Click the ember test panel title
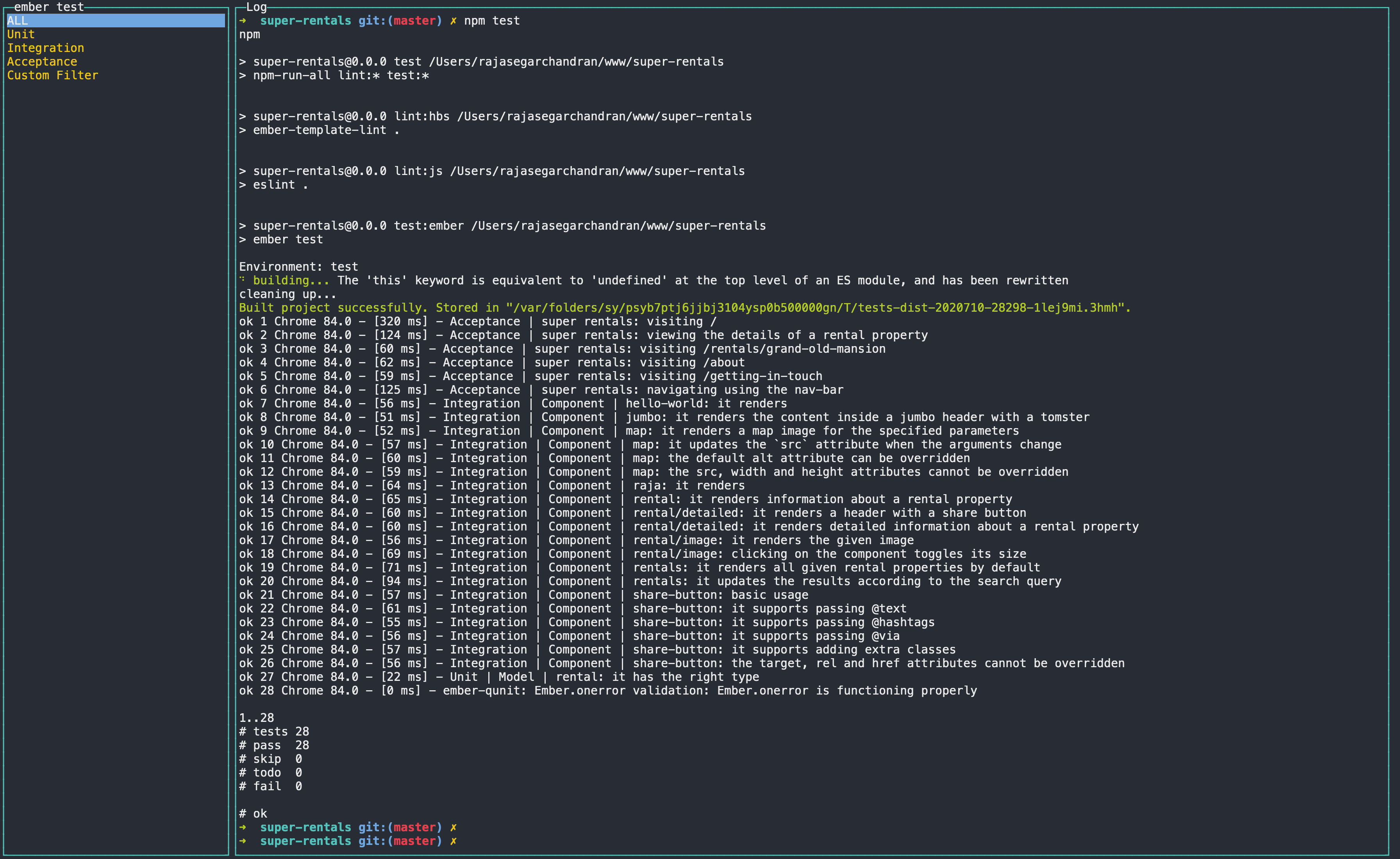The height and width of the screenshot is (859, 1400). (x=49, y=7)
